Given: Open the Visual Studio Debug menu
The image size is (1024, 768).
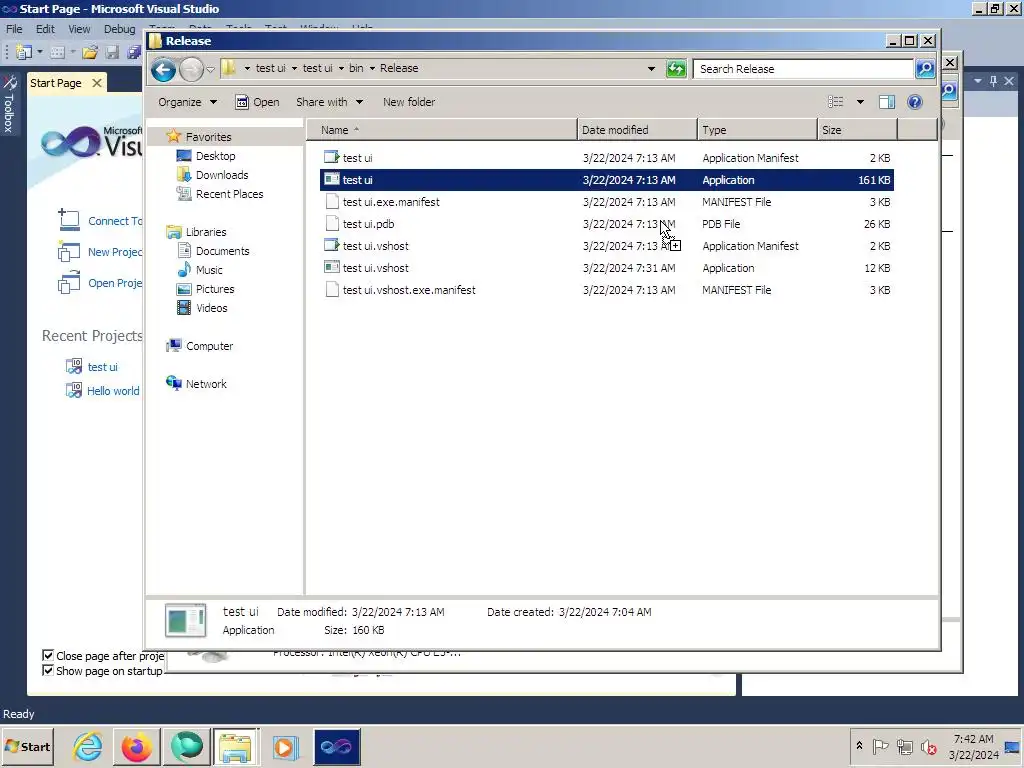Looking at the screenshot, I should point(120,29).
